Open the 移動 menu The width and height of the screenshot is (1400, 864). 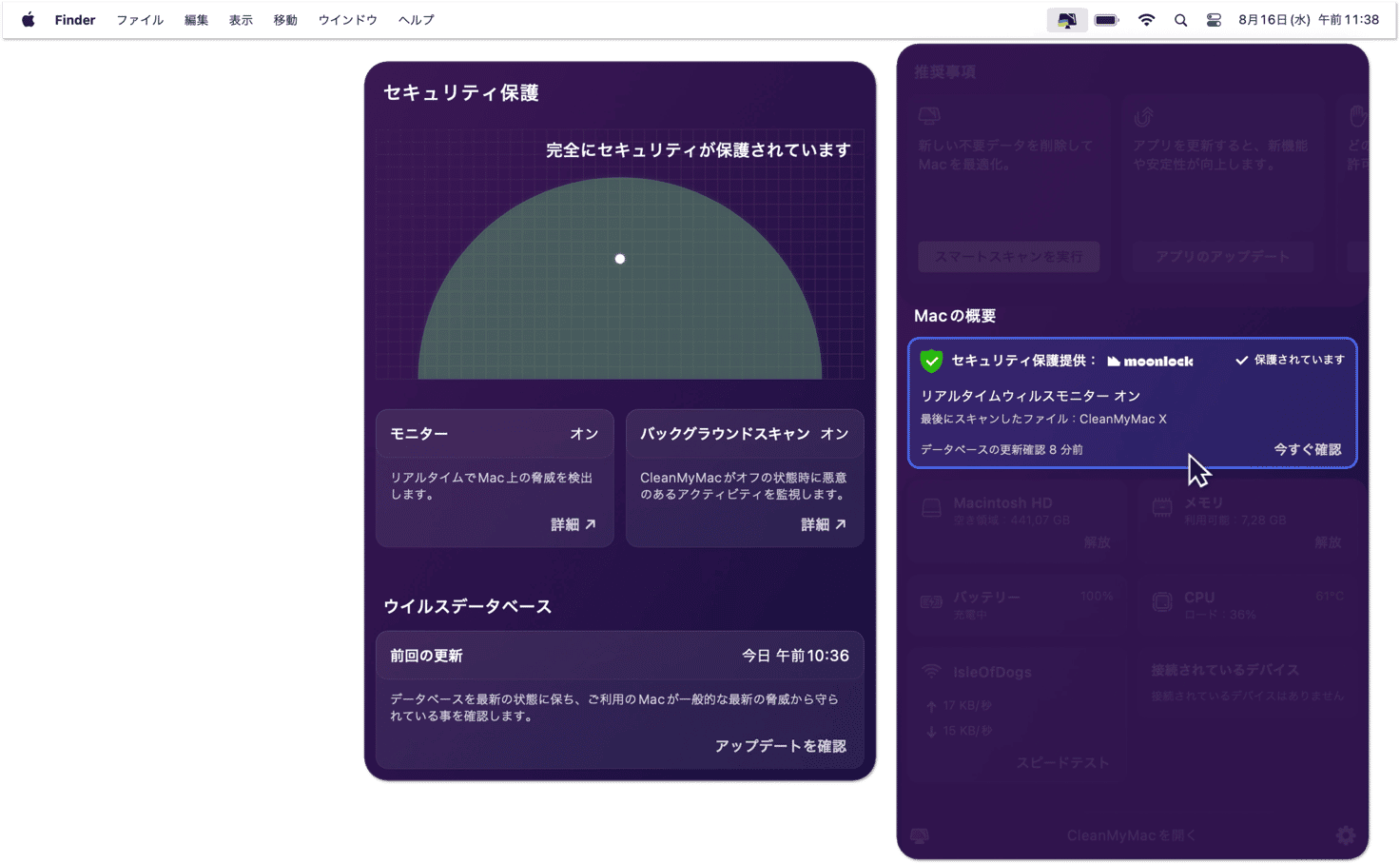click(285, 20)
